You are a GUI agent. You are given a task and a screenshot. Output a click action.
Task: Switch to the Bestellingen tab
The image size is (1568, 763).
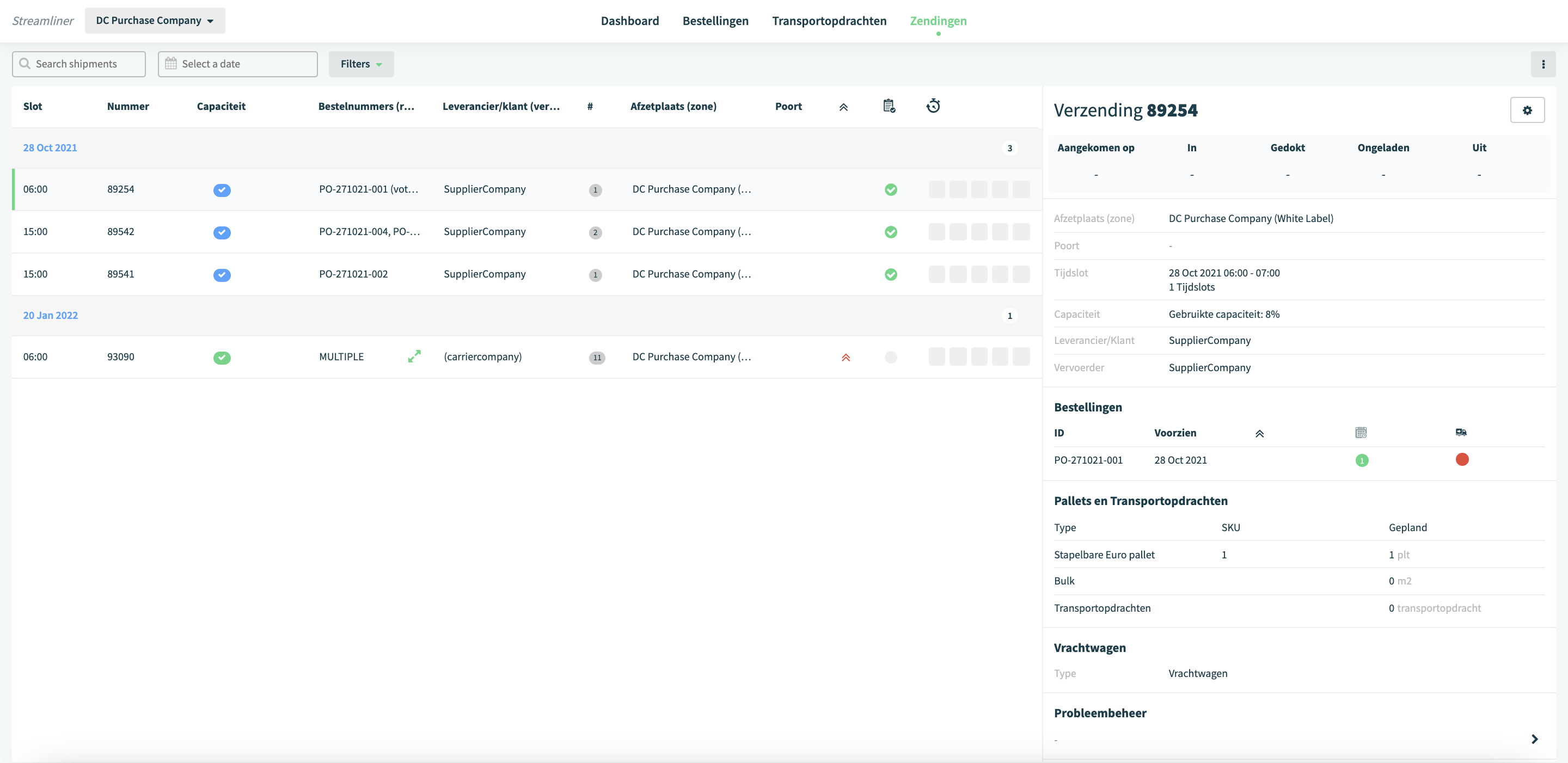coord(715,21)
